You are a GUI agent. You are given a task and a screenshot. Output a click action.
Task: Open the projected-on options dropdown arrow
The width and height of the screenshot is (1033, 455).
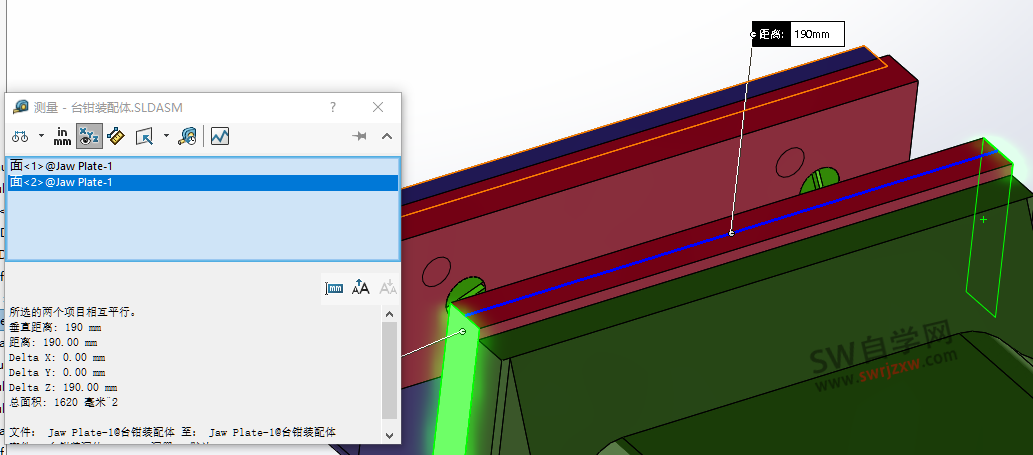[166, 136]
